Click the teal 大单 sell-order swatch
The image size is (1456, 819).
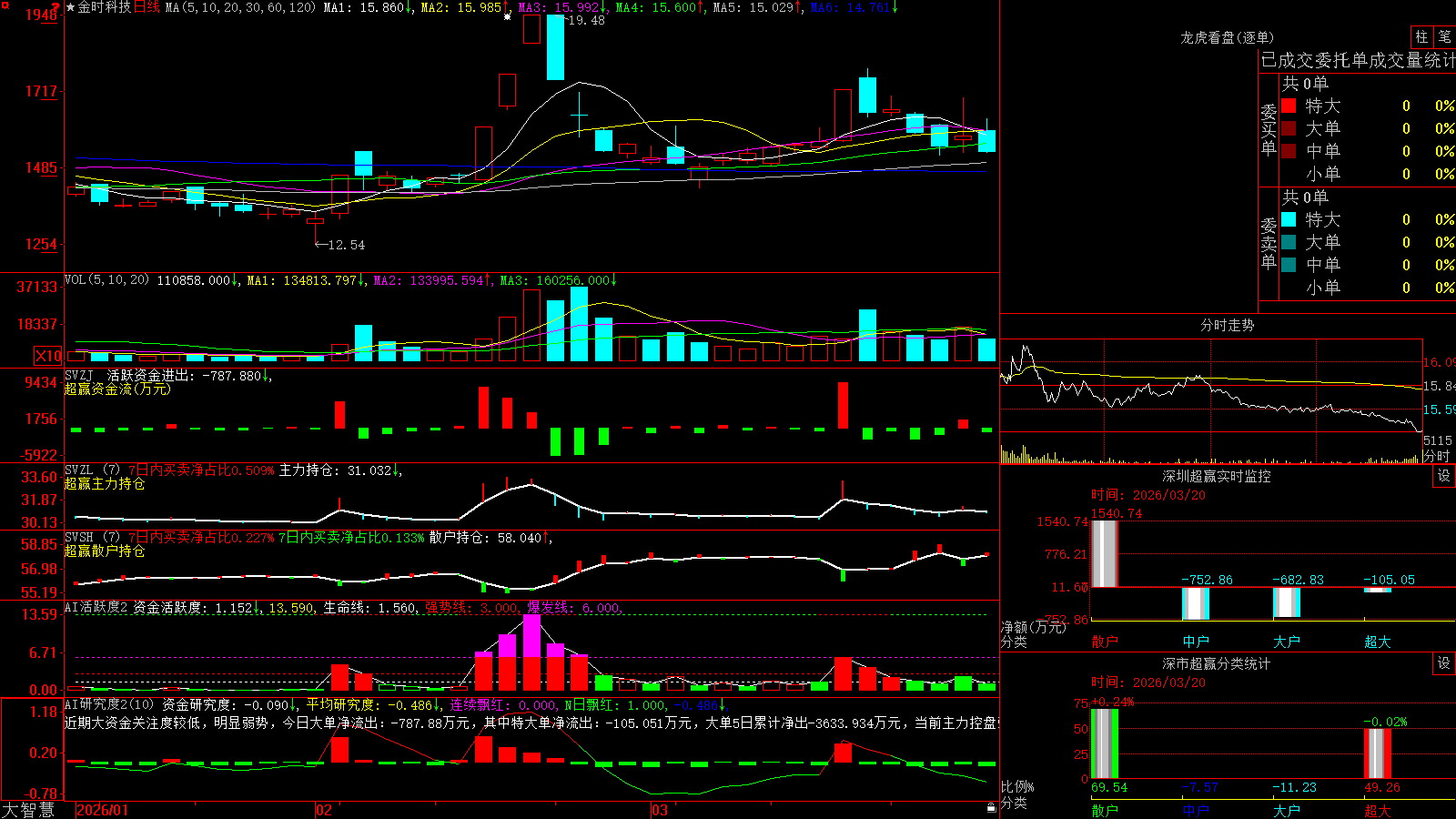tap(1289, 242)
